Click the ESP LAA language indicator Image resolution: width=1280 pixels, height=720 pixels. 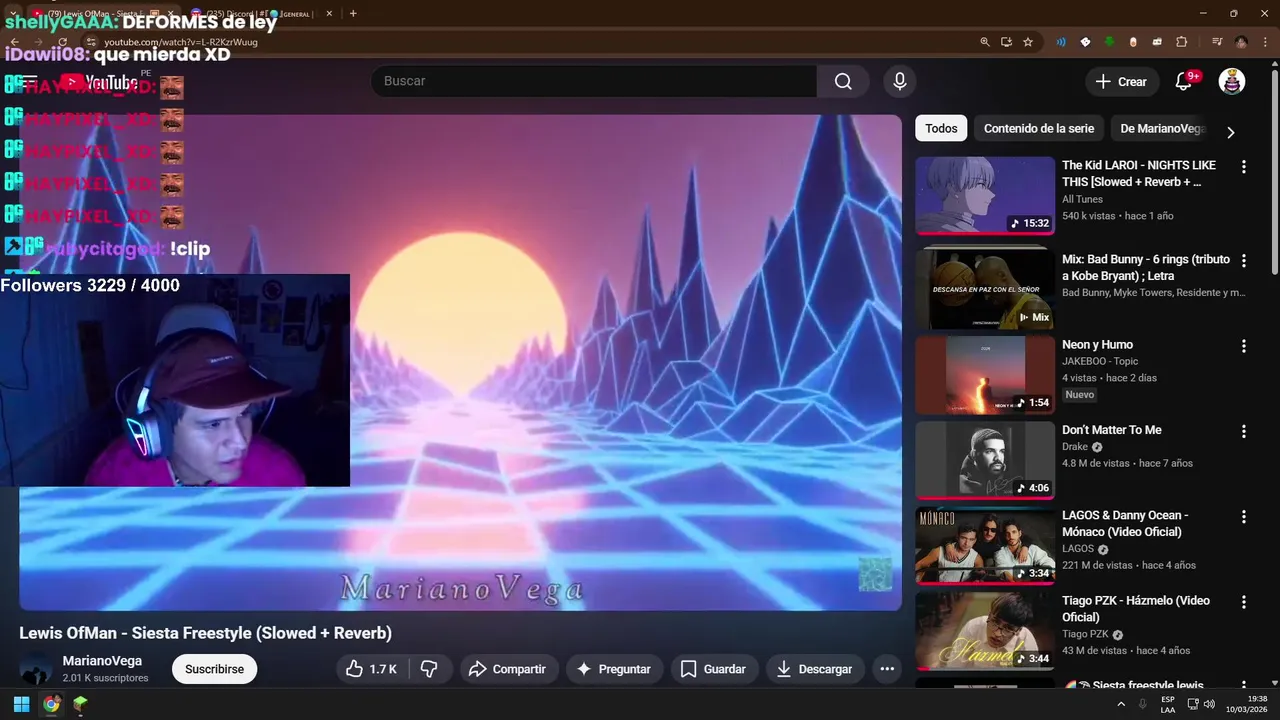coord(1168,704)
